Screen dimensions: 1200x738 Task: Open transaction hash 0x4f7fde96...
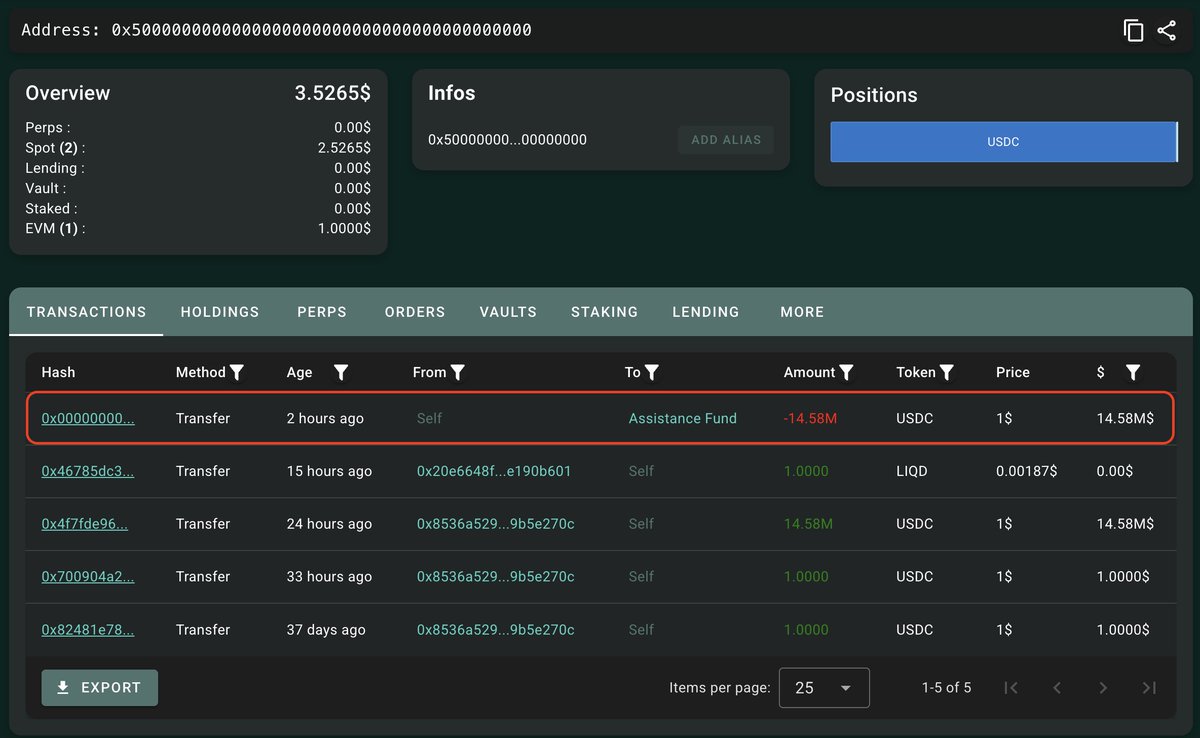84,524
